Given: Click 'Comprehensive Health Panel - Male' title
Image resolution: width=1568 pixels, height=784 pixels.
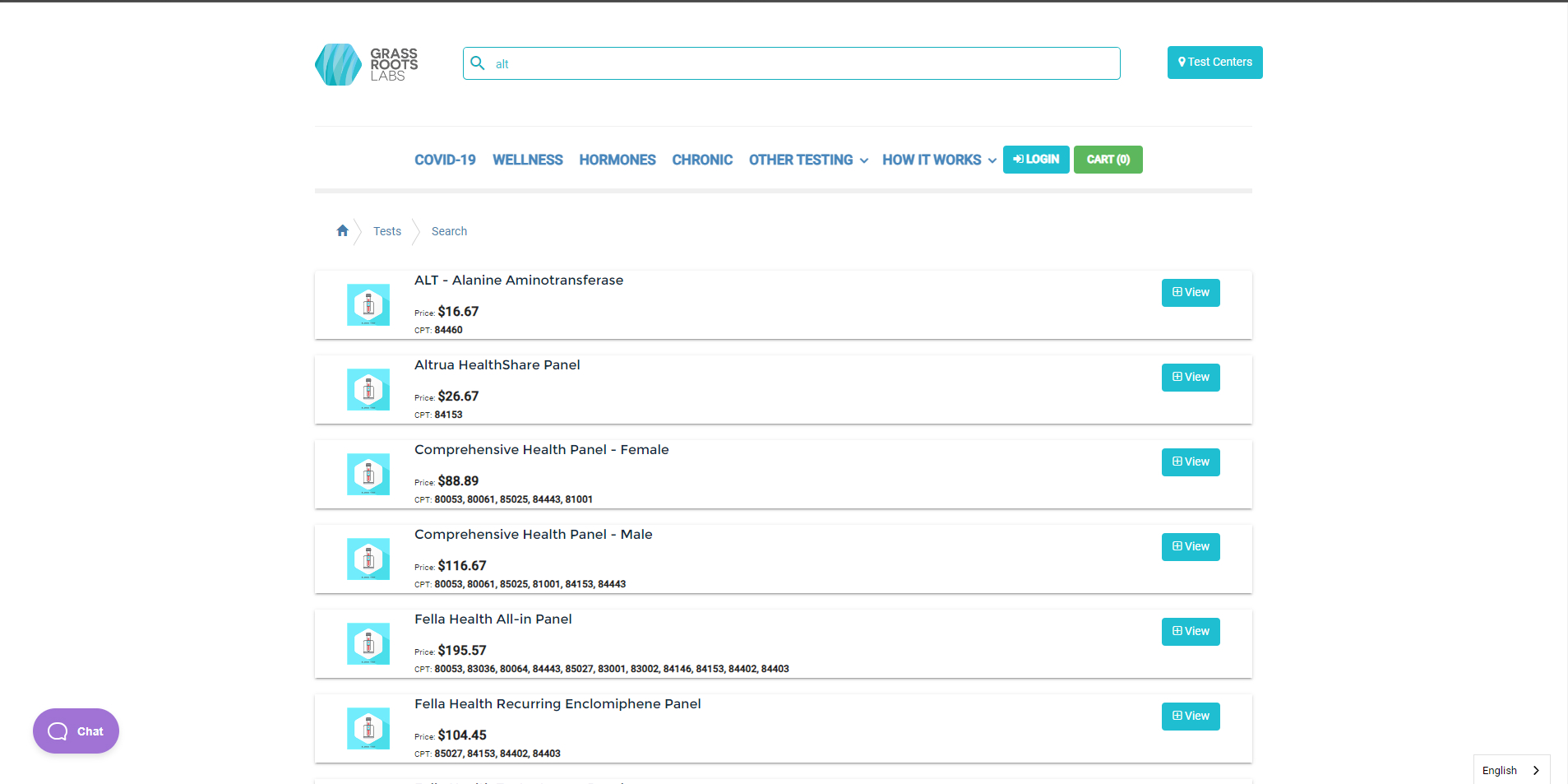Looking at the screenshot, I should (534, 535).
